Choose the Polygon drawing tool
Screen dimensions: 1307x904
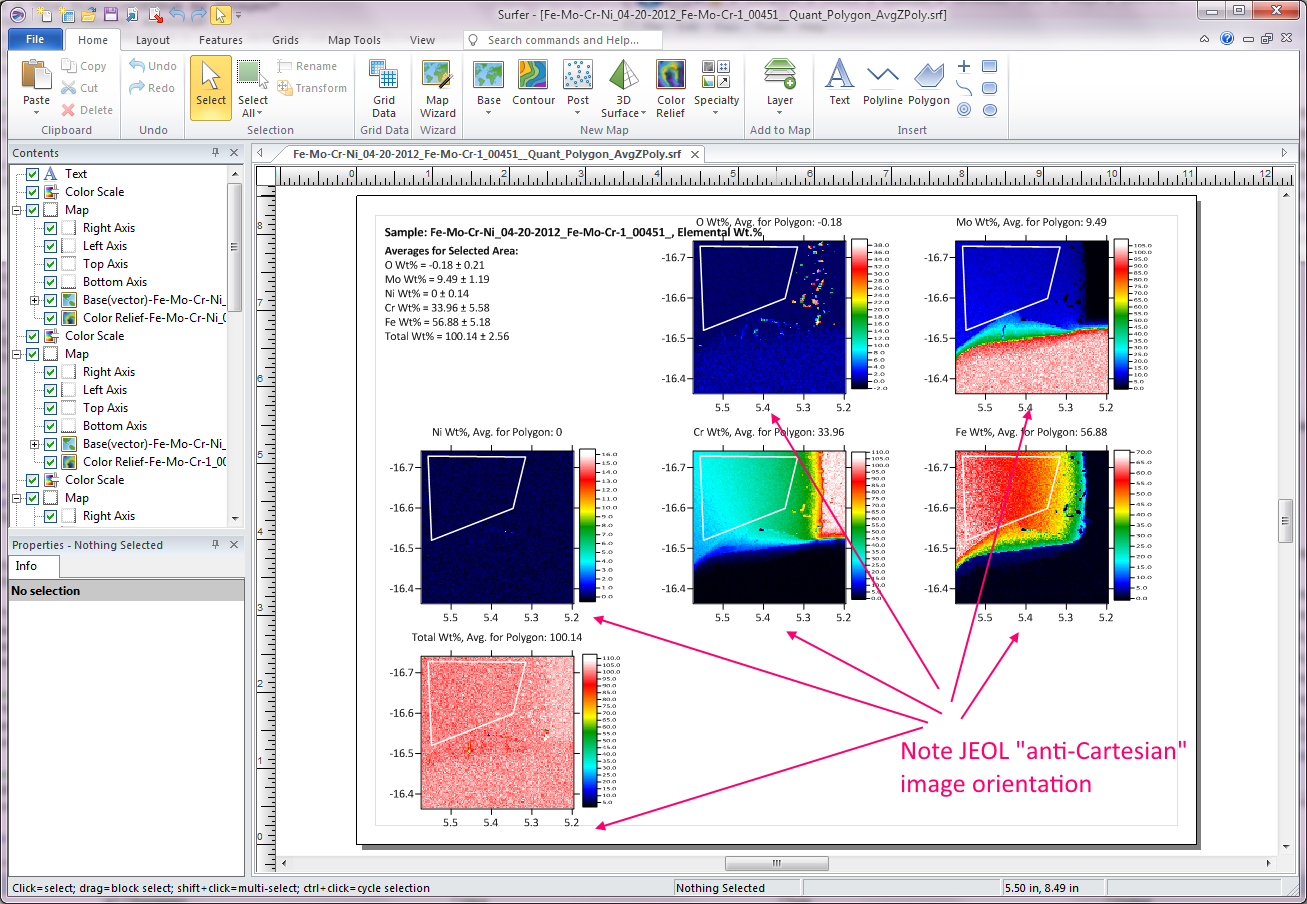click(929, 83)
